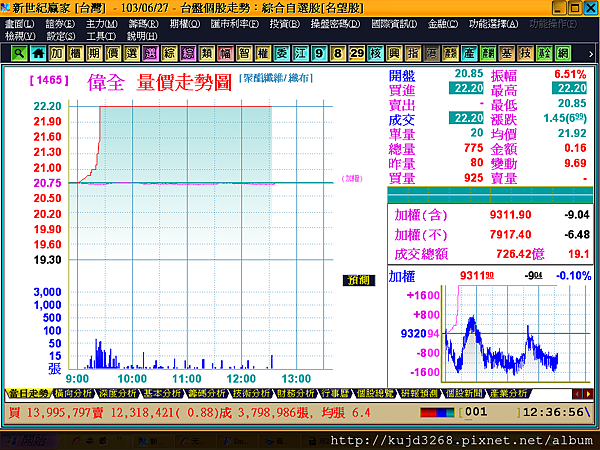Switch to 技術分析 tab
The width and height of the screenshot is (600, 450).
click(251, 393)
